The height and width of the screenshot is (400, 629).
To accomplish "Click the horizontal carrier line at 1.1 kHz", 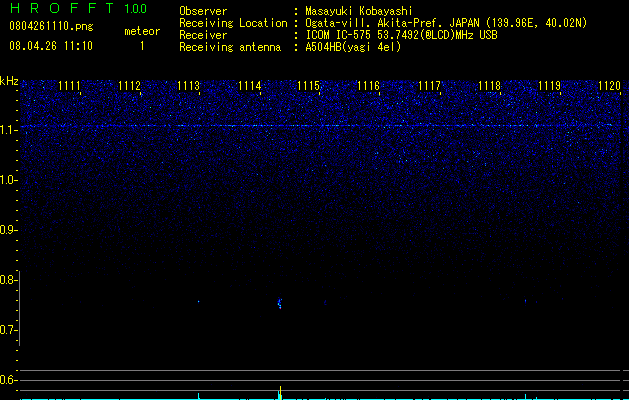I will [x=321, y=126].
